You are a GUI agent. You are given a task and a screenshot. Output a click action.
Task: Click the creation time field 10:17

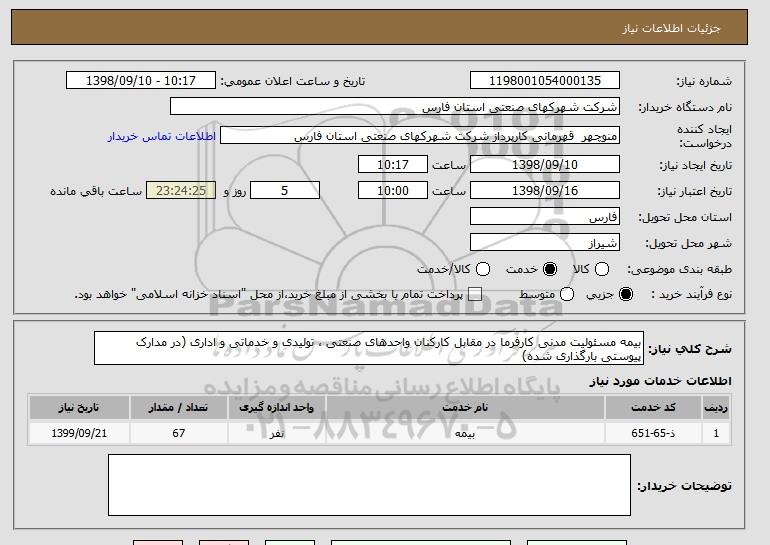click(393, 164)
